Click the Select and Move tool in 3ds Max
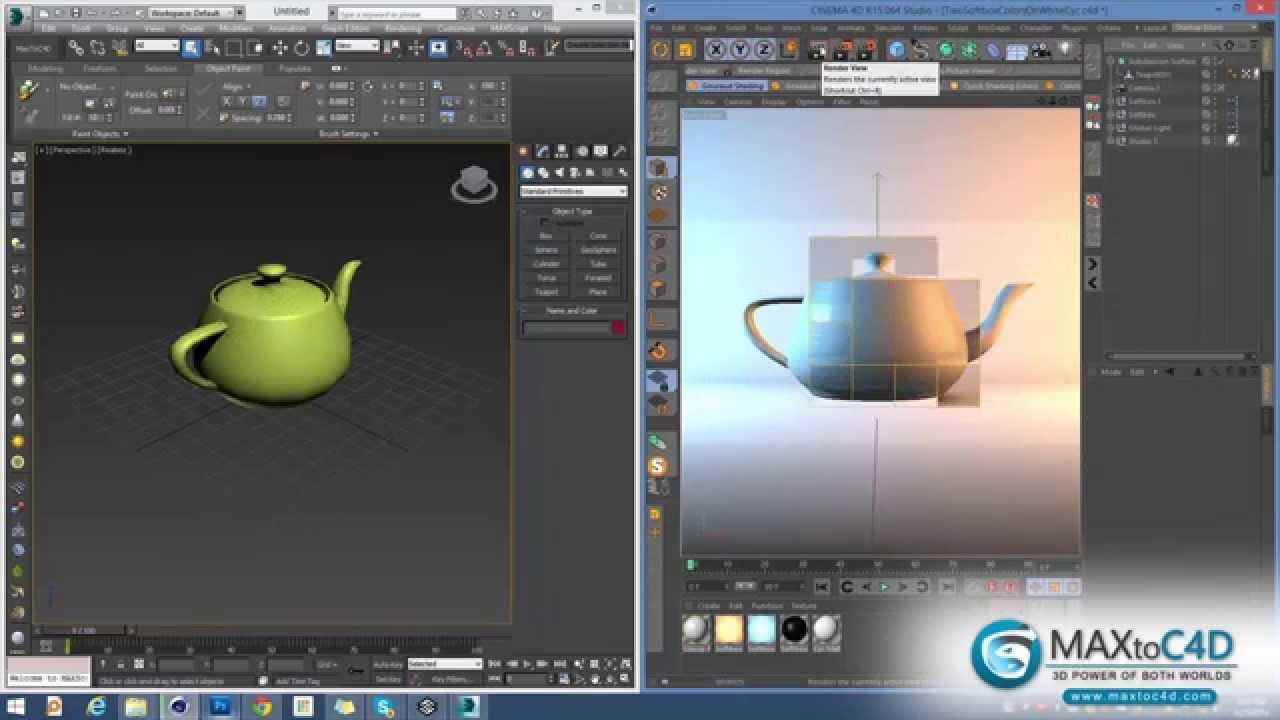Screen dimensions: 1280x720 pyautogui.click(x=280, y=47)
